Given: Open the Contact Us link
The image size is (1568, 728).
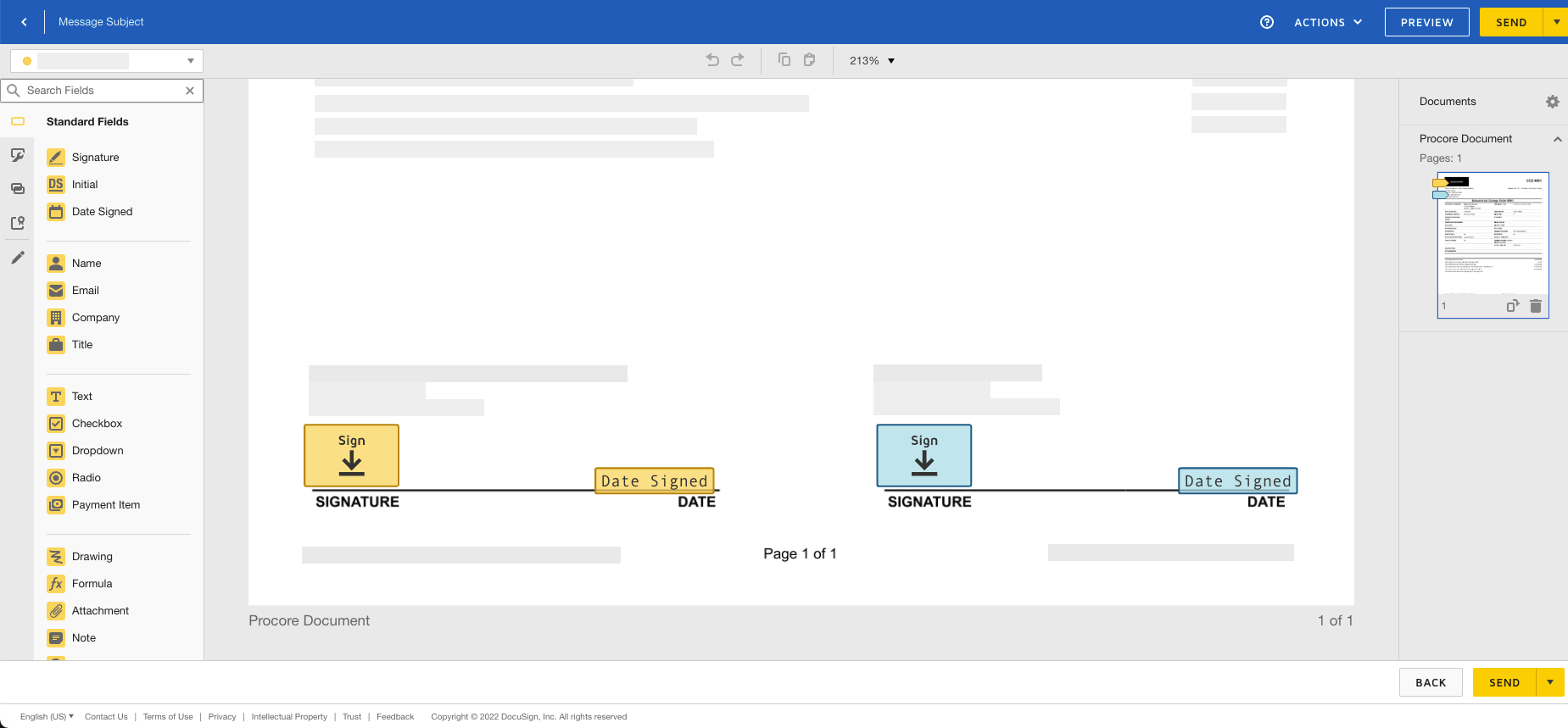Looking at the screenshot, I should tap(106, 717).
